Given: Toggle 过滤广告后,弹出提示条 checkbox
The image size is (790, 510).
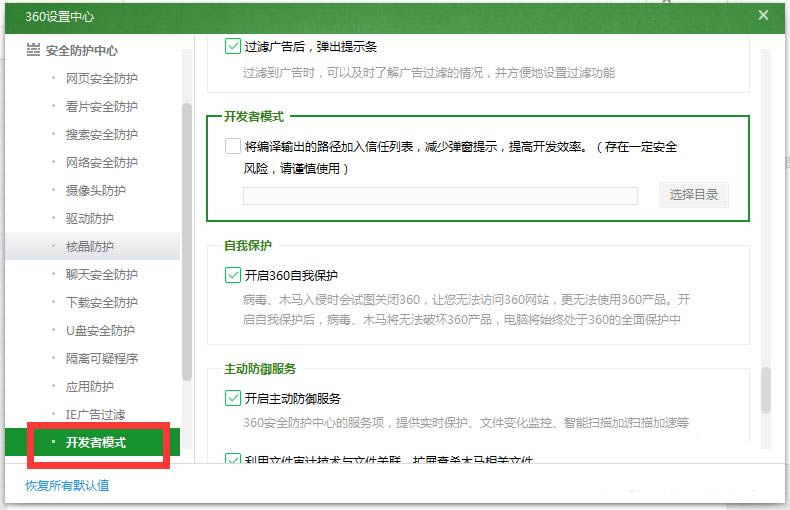Looking at the screenshot, I should [233, 46].
